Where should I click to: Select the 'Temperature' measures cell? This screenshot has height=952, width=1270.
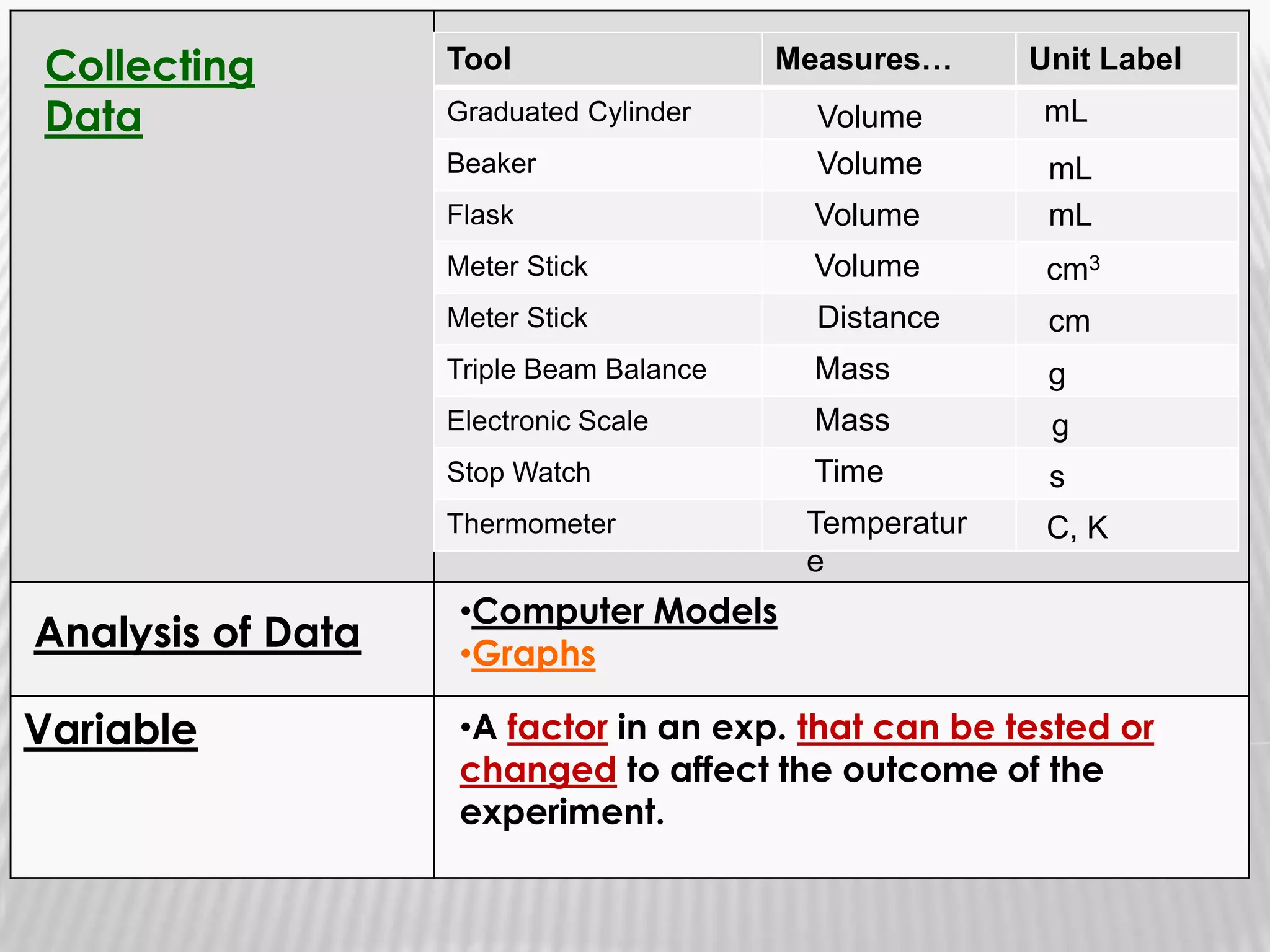click(887, 541)
